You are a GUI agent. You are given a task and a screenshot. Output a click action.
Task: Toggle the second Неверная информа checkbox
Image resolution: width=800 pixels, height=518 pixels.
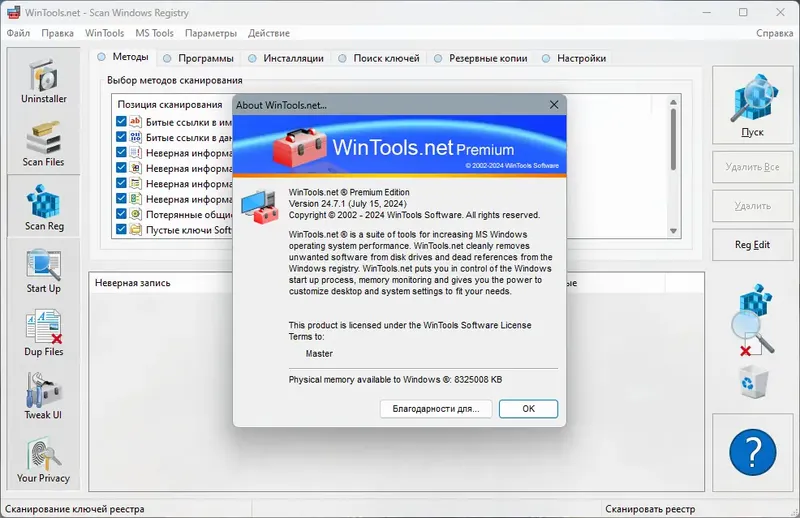[121, 167]
